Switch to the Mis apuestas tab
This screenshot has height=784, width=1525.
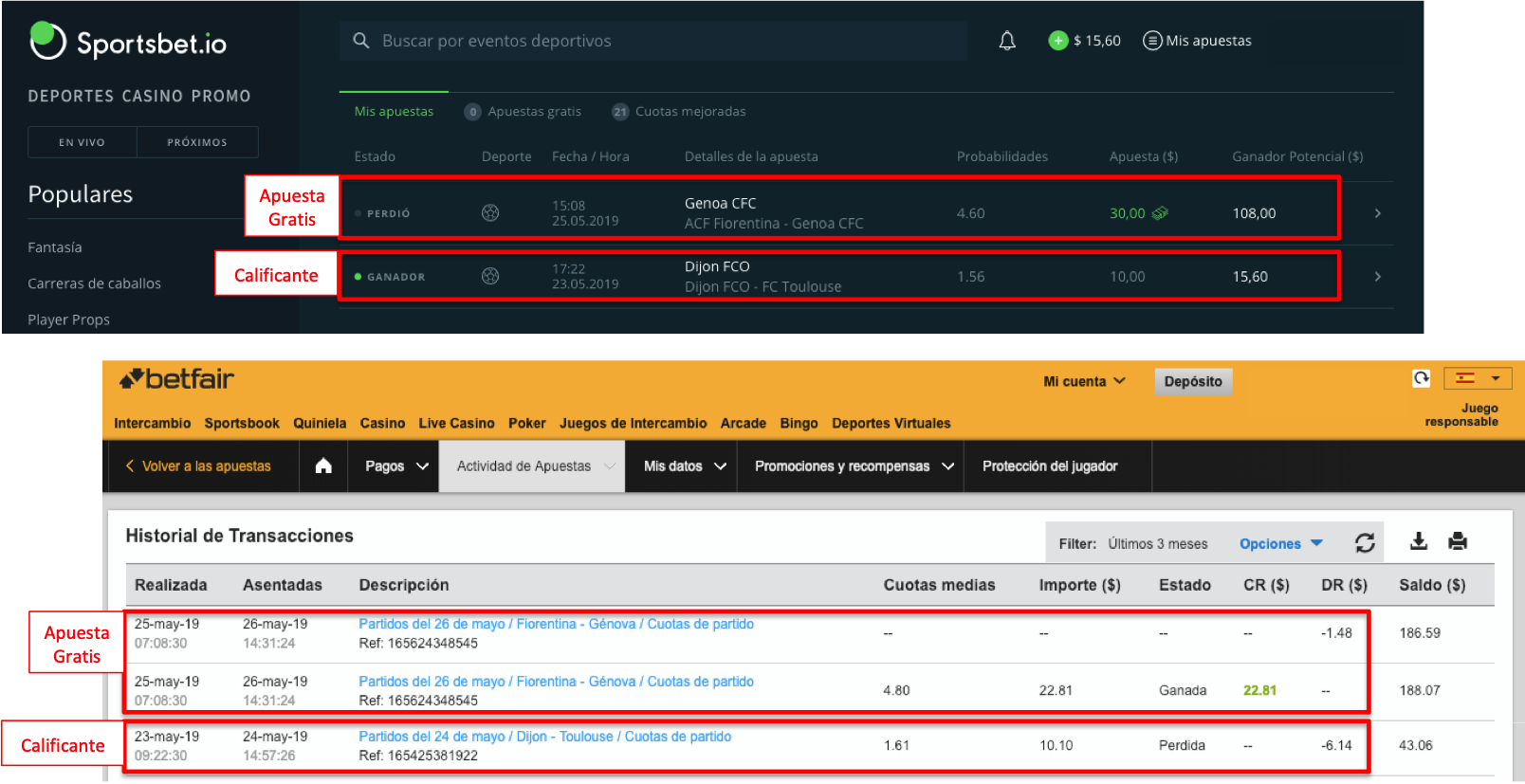[394, 111]
